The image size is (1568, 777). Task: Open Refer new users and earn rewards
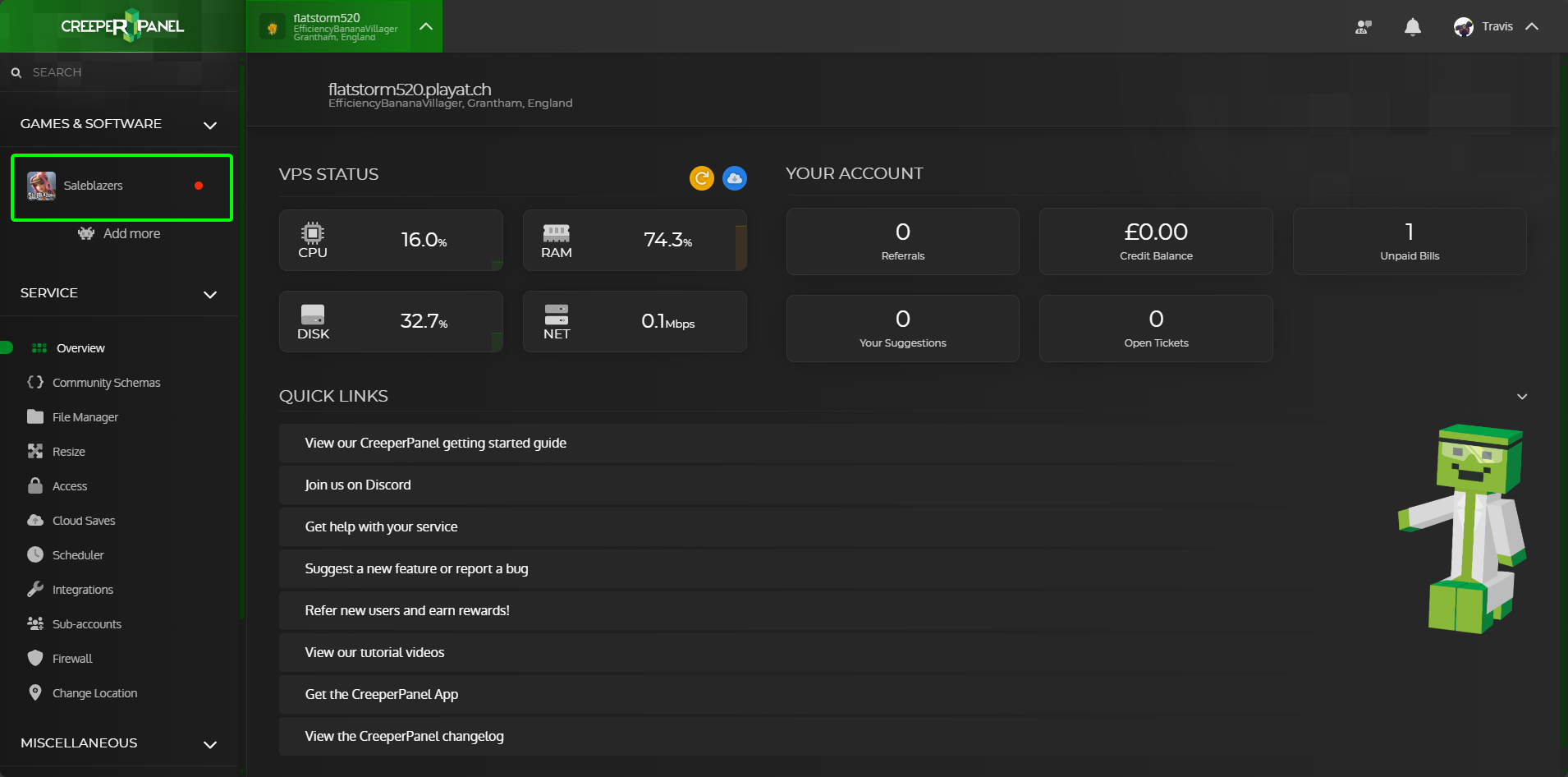[x=407, y=611]
